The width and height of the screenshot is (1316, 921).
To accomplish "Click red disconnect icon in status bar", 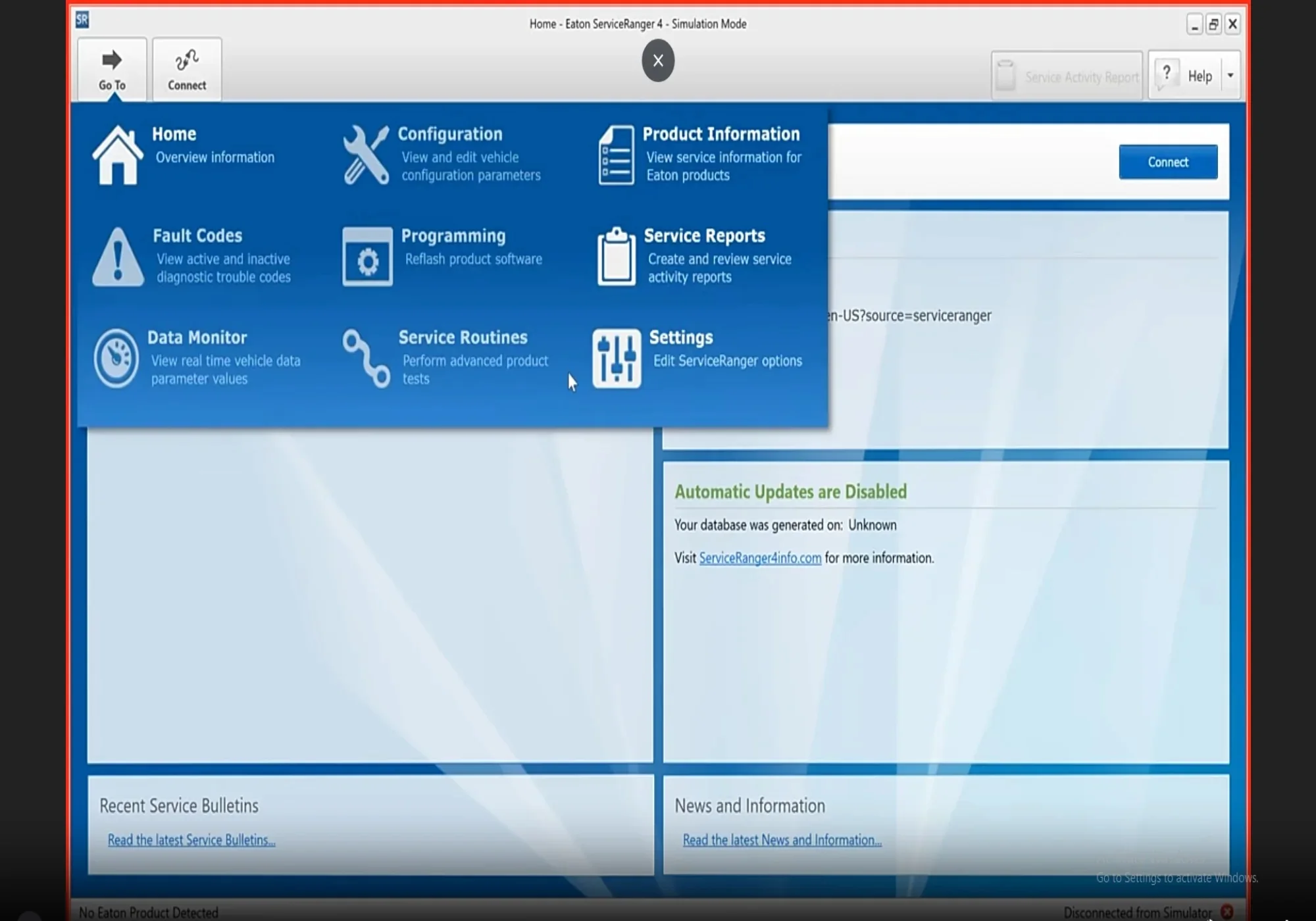I will click(1228, 912).
